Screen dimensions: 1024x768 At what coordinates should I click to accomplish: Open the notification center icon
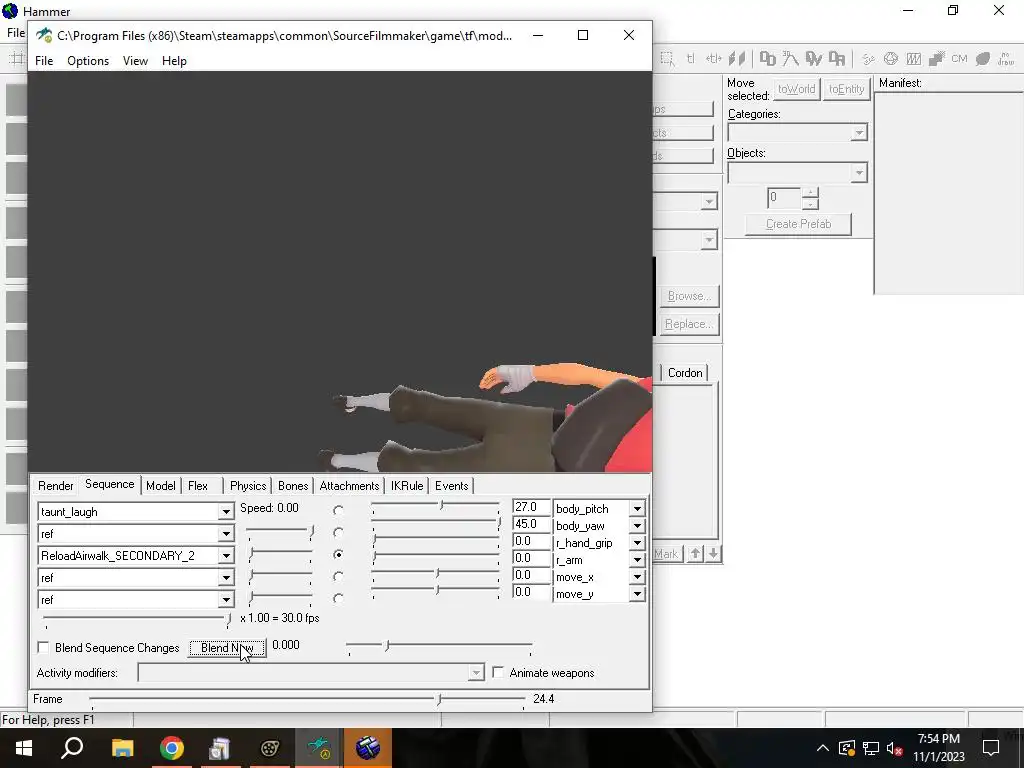click(x=991, y=748)
